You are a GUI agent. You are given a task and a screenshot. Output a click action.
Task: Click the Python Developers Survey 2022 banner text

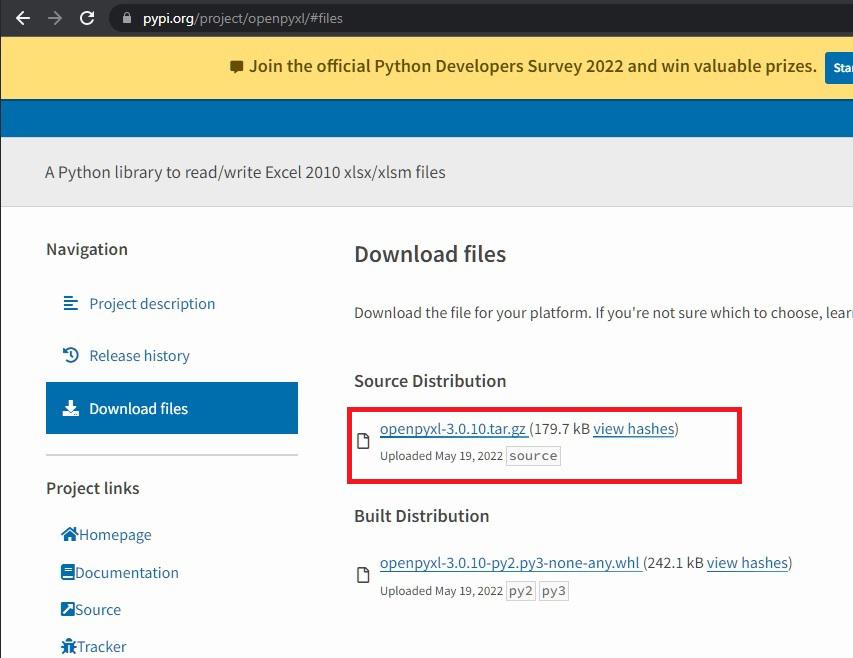[533, 66]
